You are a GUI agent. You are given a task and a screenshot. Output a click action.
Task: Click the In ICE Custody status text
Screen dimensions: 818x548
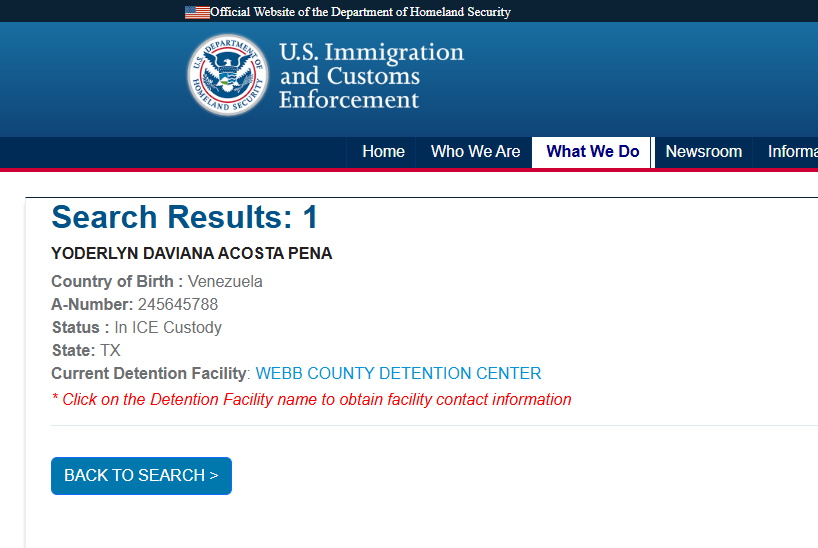[168, 327]
